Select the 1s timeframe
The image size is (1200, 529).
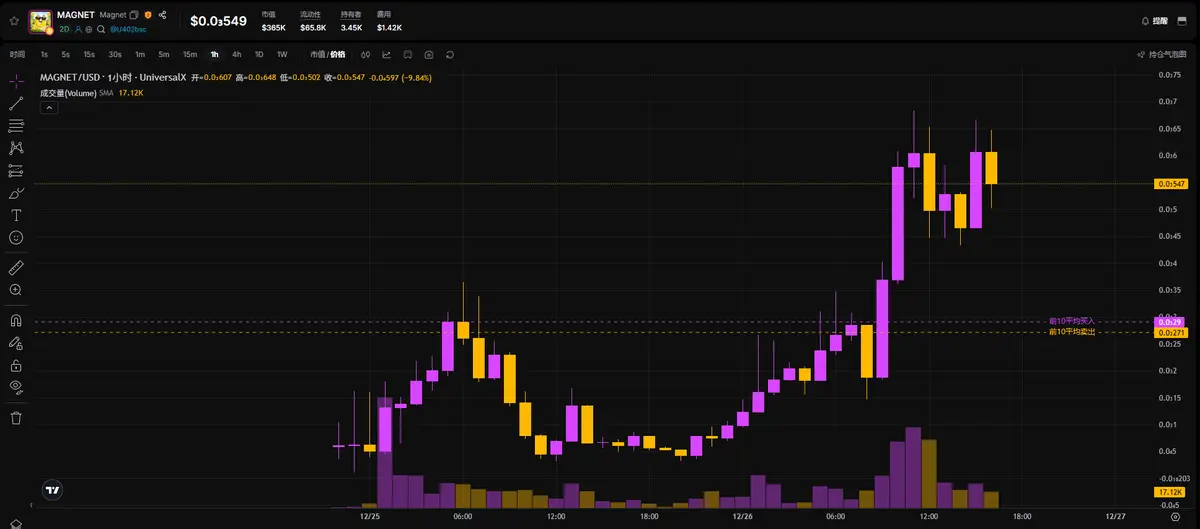(x=44, y=54)
